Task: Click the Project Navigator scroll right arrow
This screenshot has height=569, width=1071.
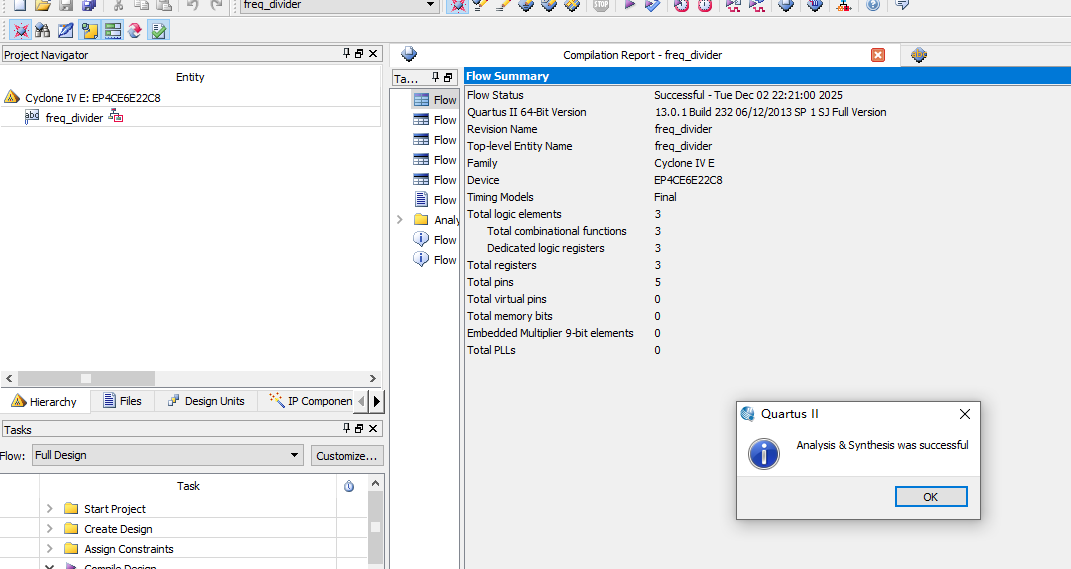Action: click(372, 378)
